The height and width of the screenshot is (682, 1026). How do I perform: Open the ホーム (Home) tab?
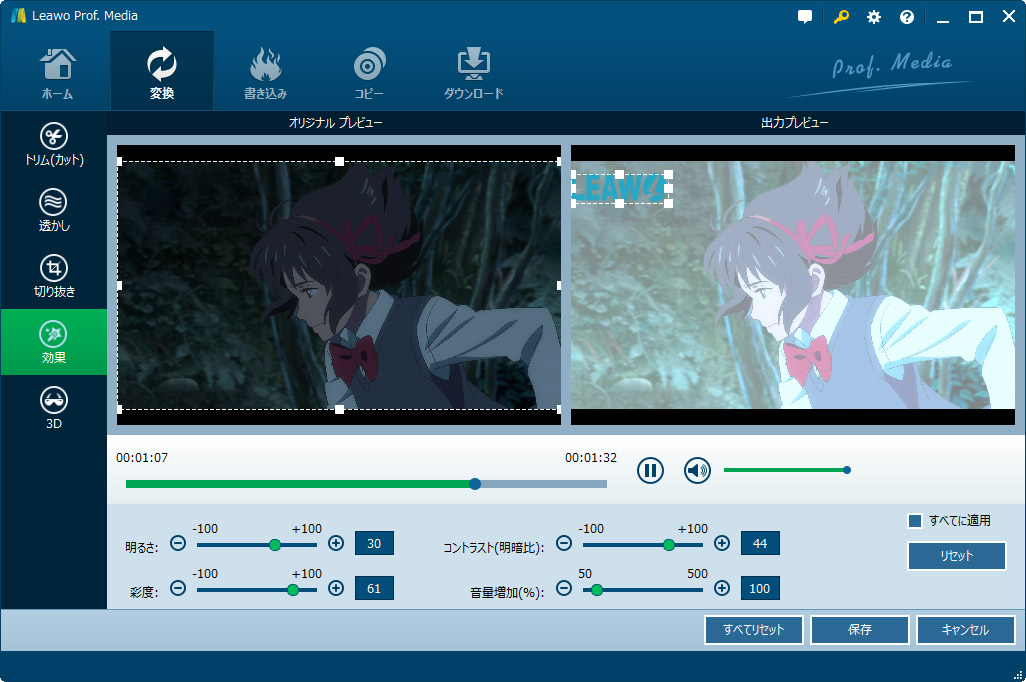click(58, 73)
